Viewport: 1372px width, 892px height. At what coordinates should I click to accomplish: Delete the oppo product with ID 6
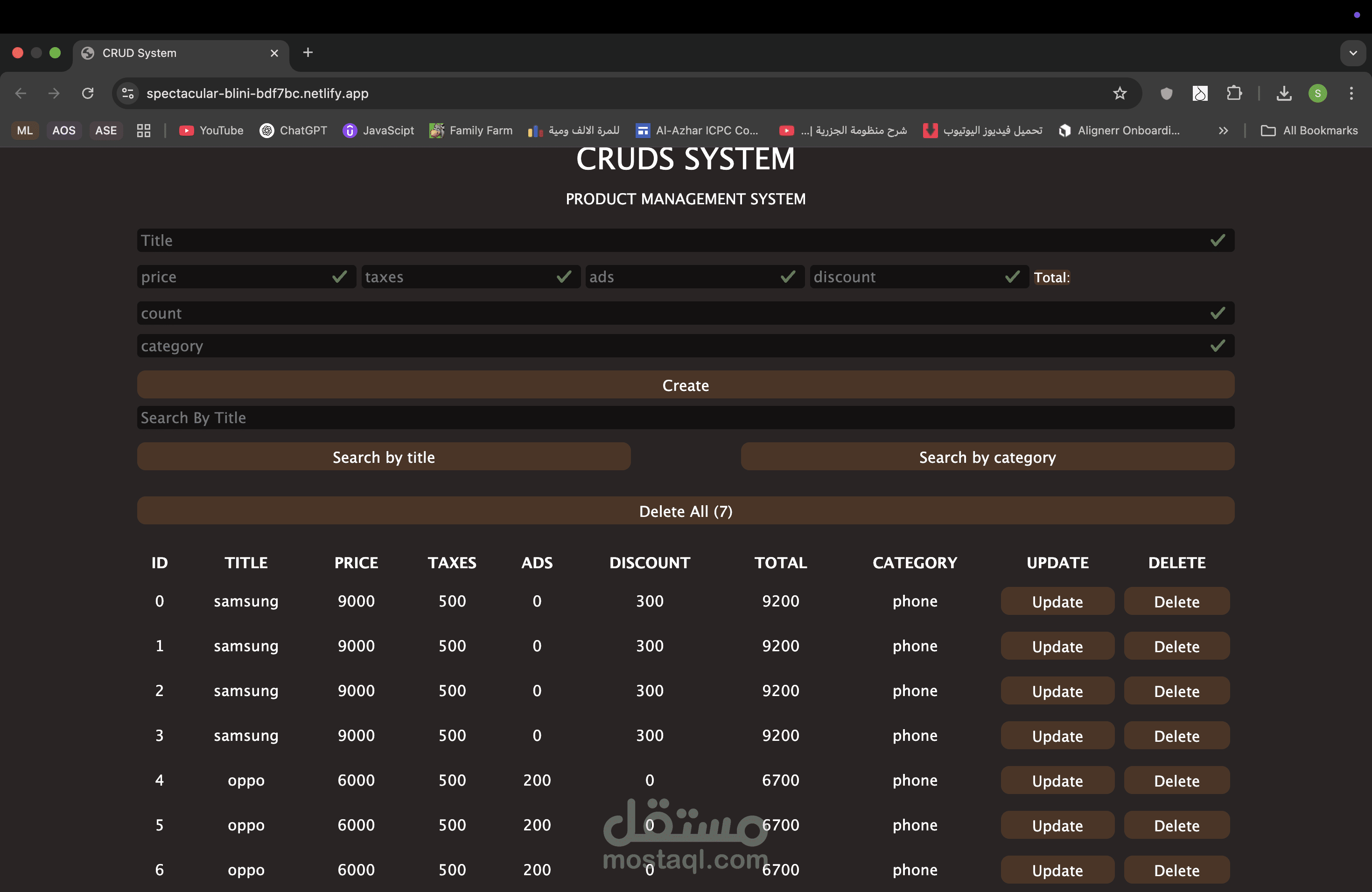coord(1176,870)
